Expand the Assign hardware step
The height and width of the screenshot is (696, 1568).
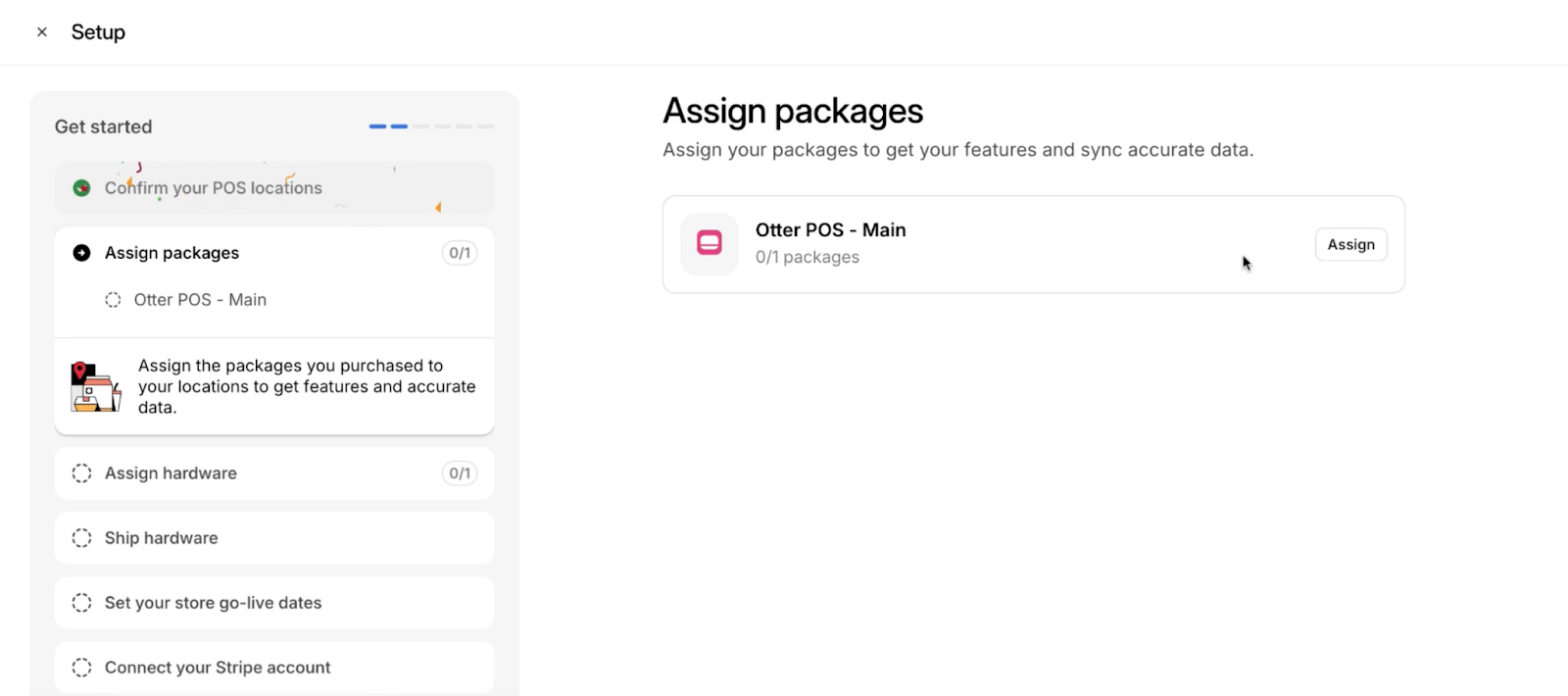(x=171, y=473)
